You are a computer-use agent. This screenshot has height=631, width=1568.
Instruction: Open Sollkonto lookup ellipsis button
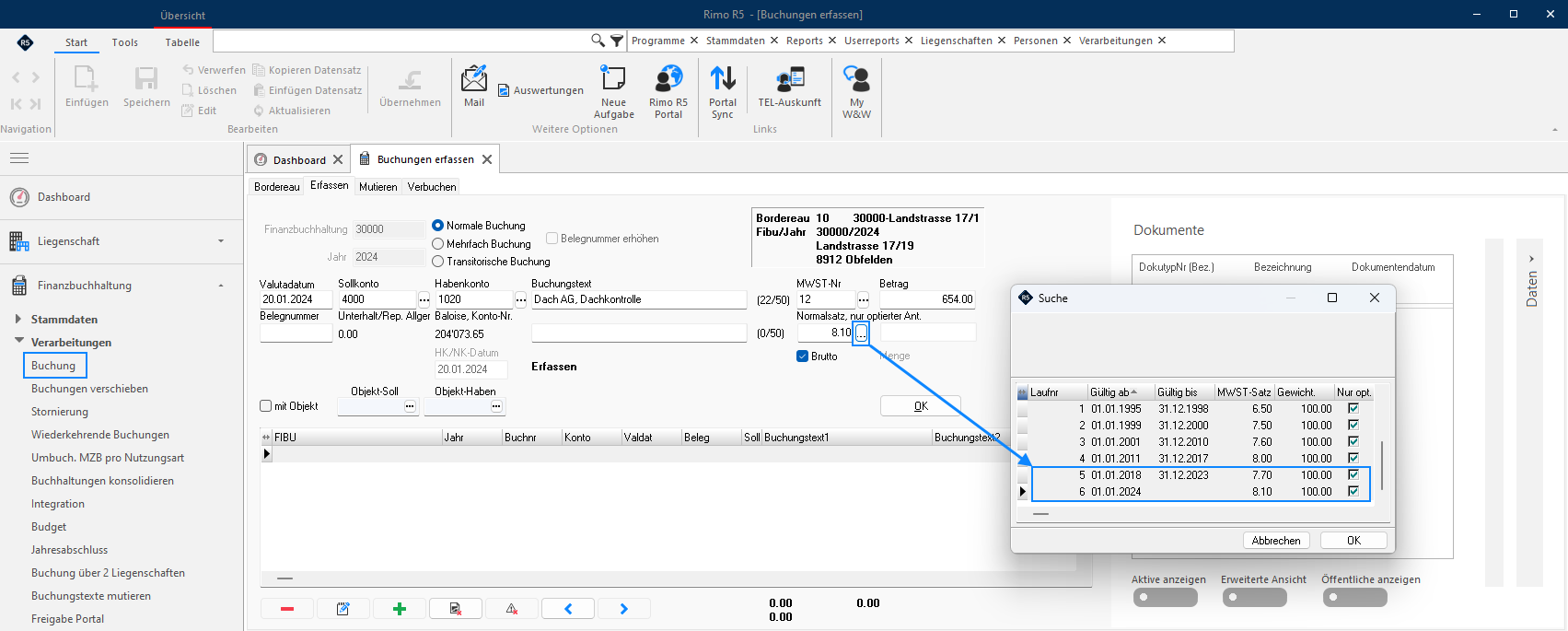click(x=424, y=300)
